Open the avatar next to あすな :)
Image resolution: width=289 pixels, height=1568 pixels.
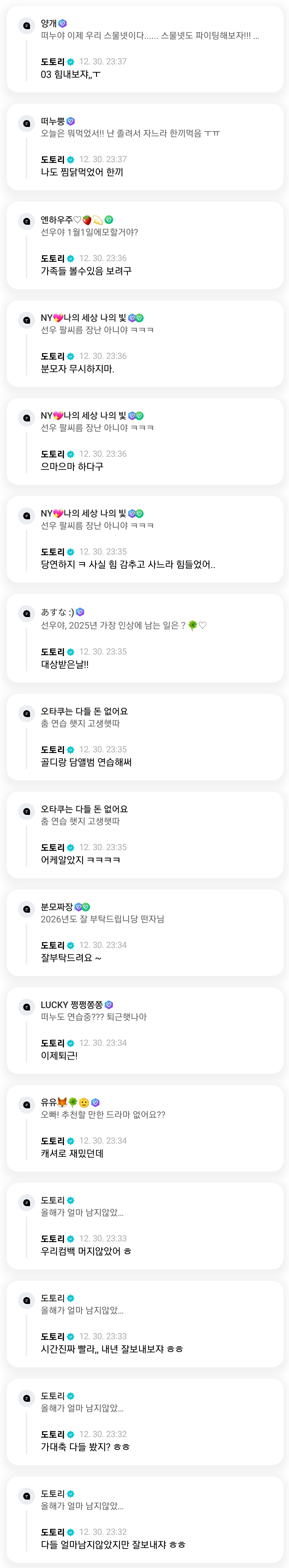pos(26,614)
